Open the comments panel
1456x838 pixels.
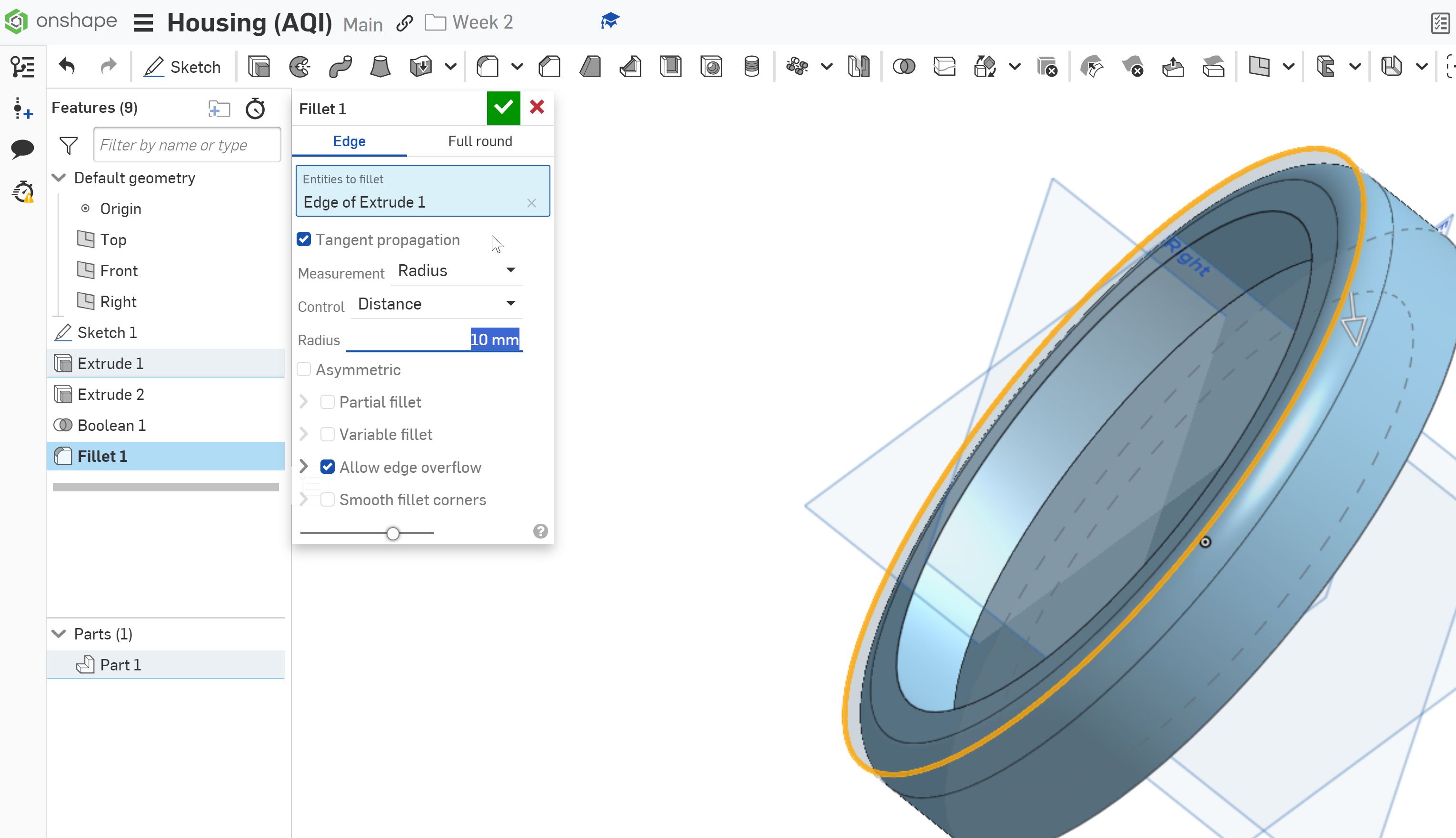(22, 149)
